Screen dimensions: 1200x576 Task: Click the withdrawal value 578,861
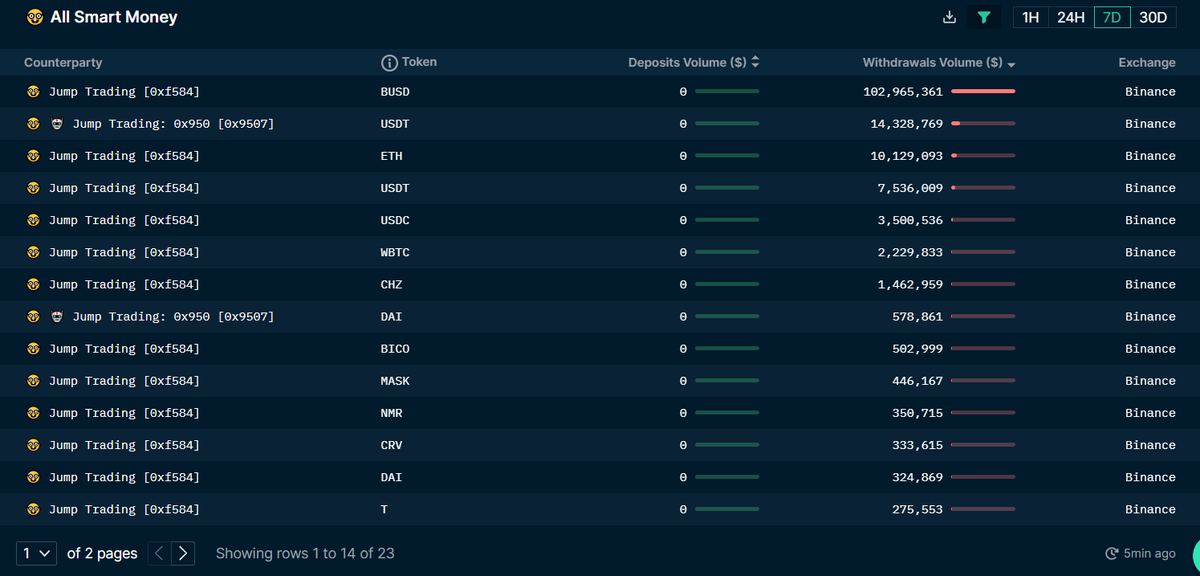[917, 316]
